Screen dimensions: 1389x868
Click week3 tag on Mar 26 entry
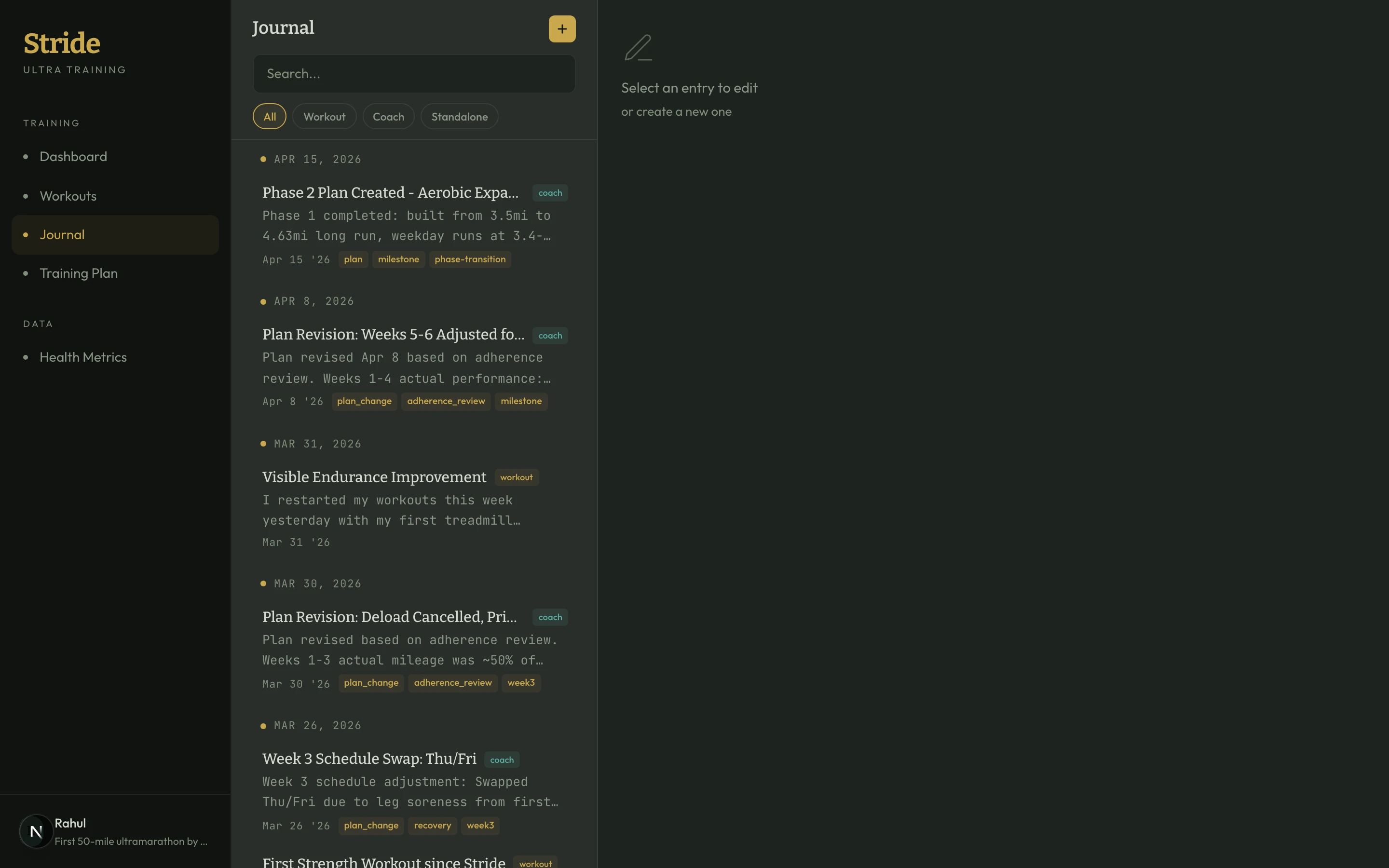480,826
